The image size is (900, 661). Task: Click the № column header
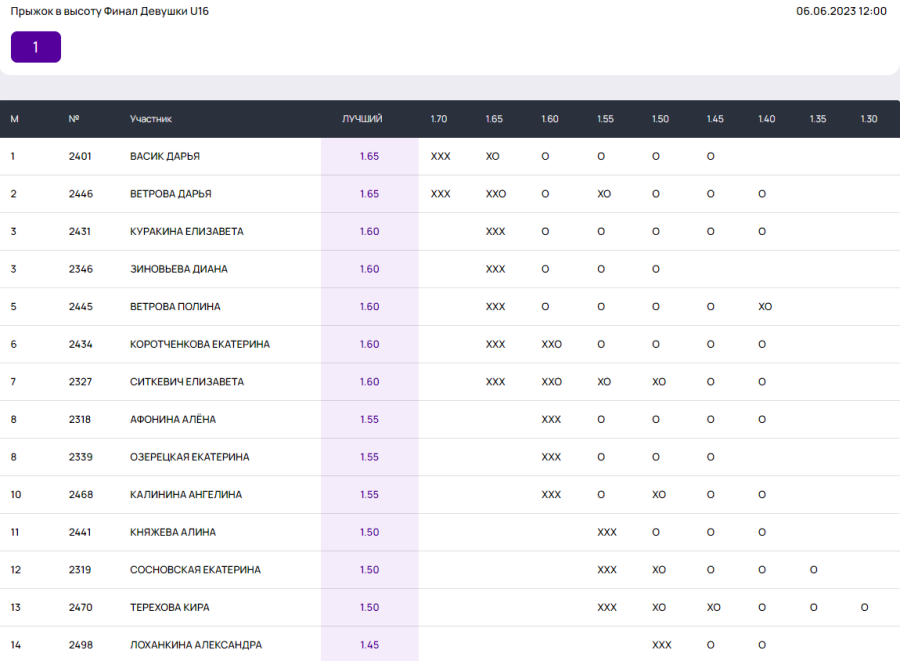74,119
